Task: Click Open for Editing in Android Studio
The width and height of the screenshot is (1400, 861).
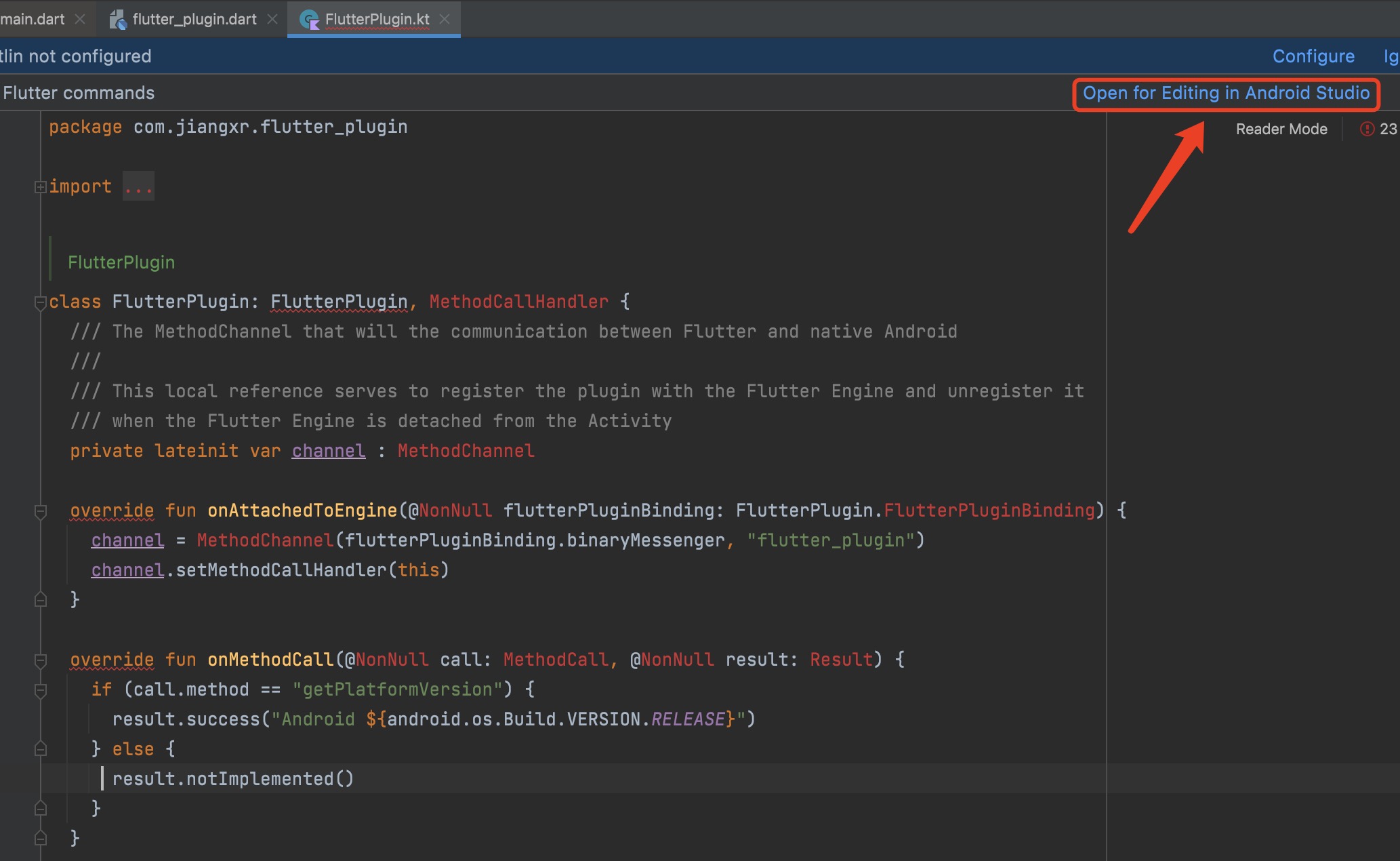Action: [1225, 93]
